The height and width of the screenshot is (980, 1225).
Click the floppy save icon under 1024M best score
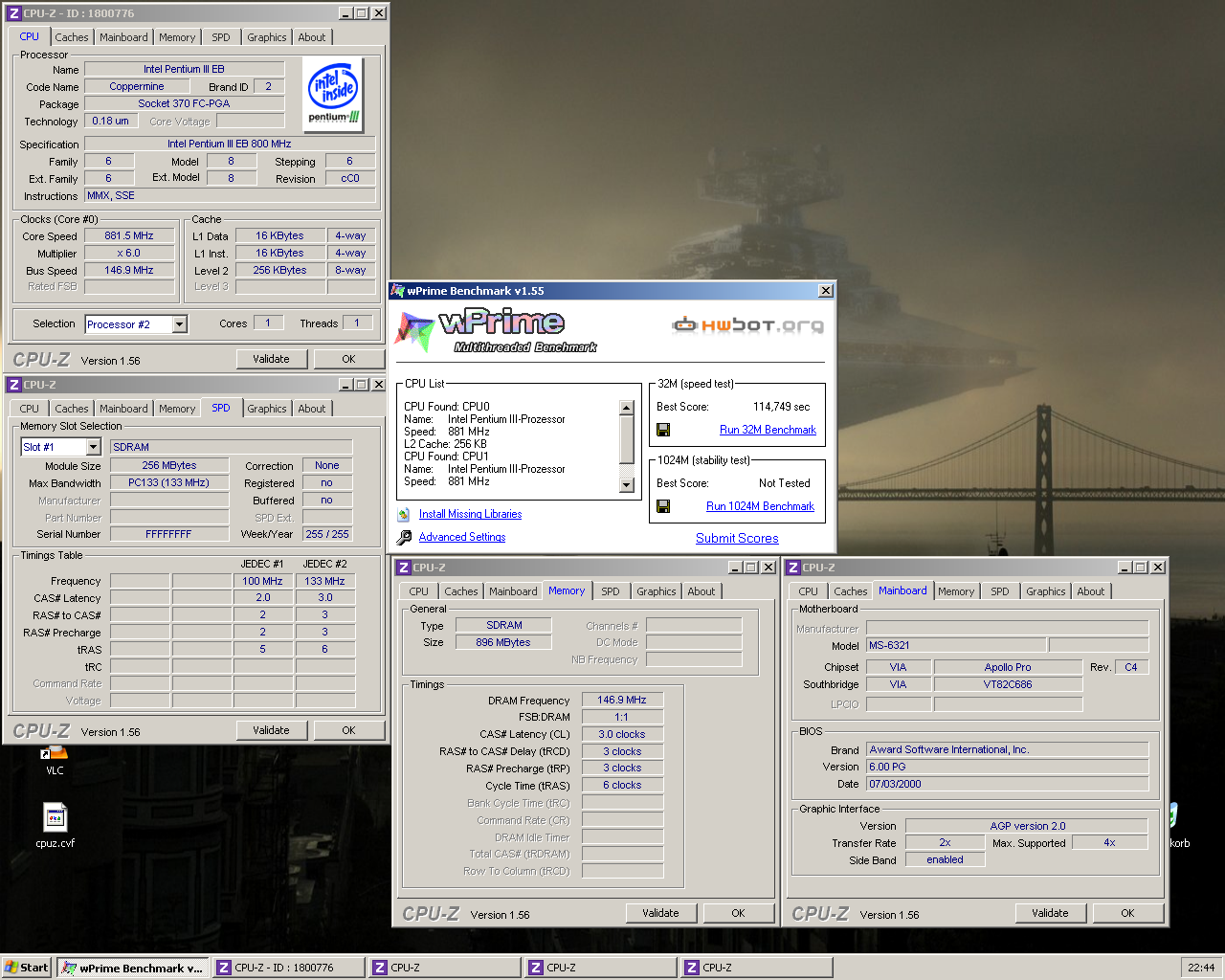pos(663,506)
